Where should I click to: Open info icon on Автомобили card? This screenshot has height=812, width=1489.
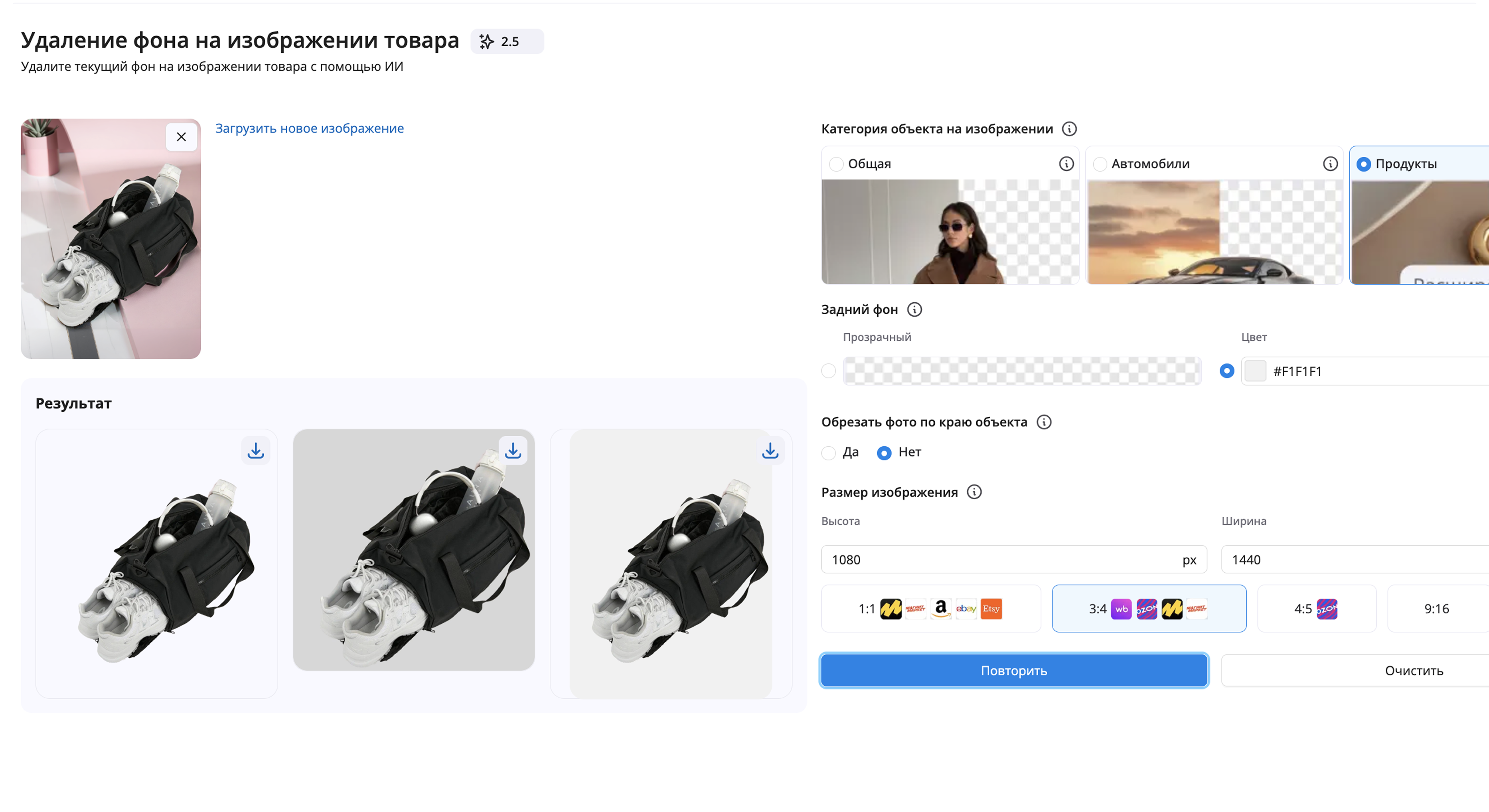pos(1330,164)
